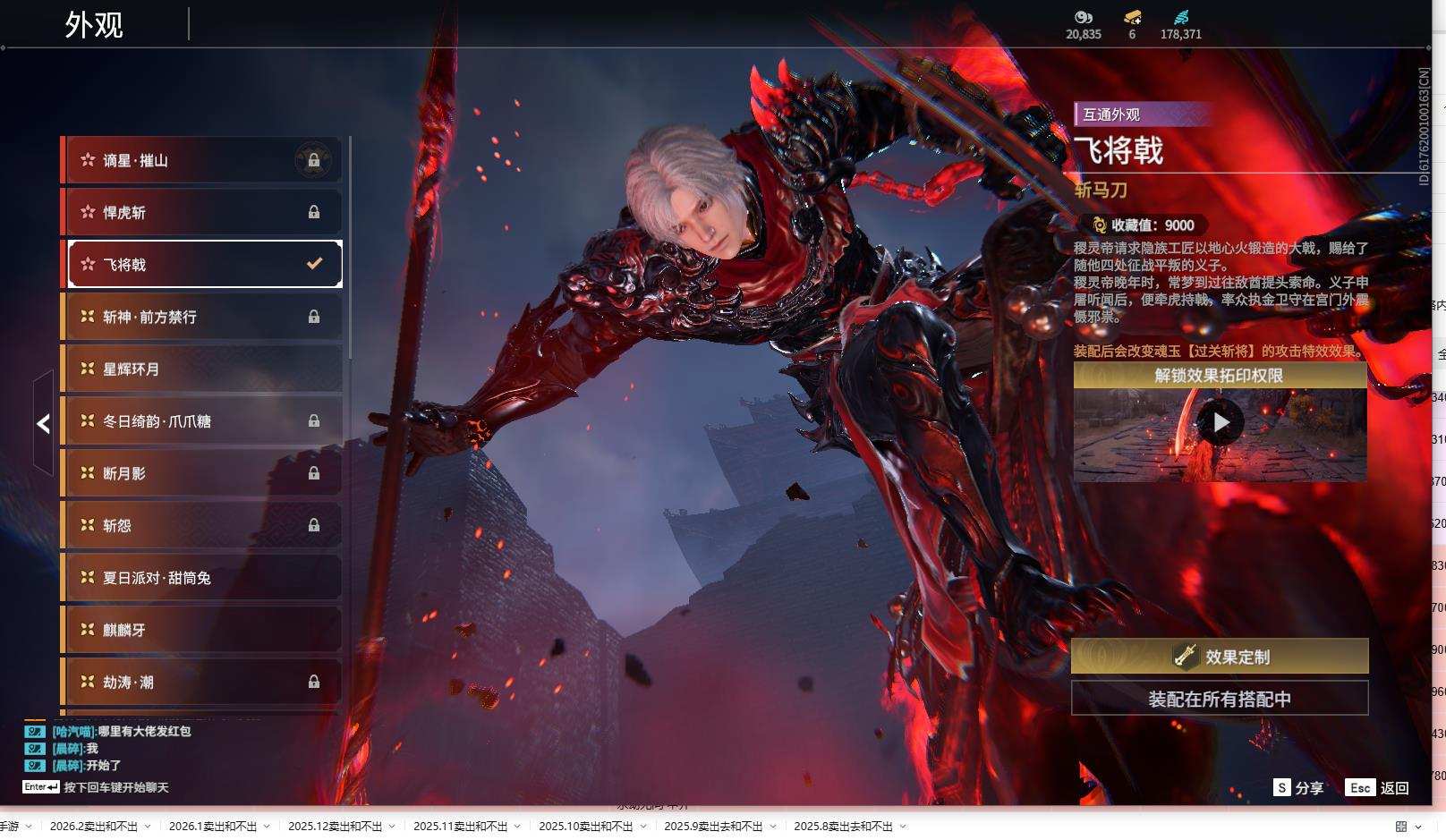
Task: Click the rarity icon beside 斩神·前方禁行
Action: [88, 317]
